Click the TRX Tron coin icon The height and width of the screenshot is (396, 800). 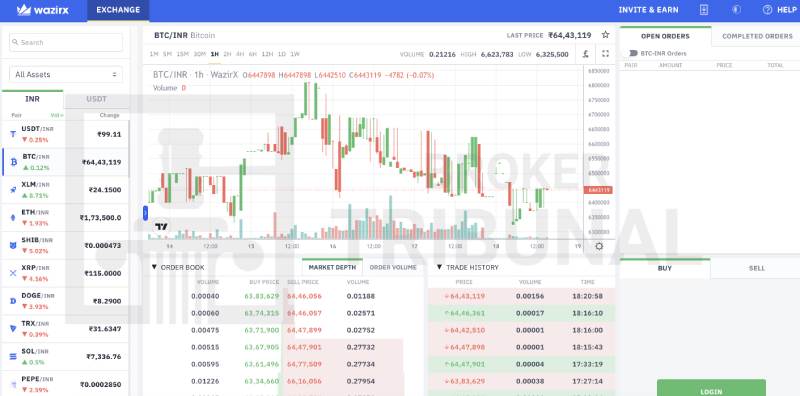(x=13, y=329)
